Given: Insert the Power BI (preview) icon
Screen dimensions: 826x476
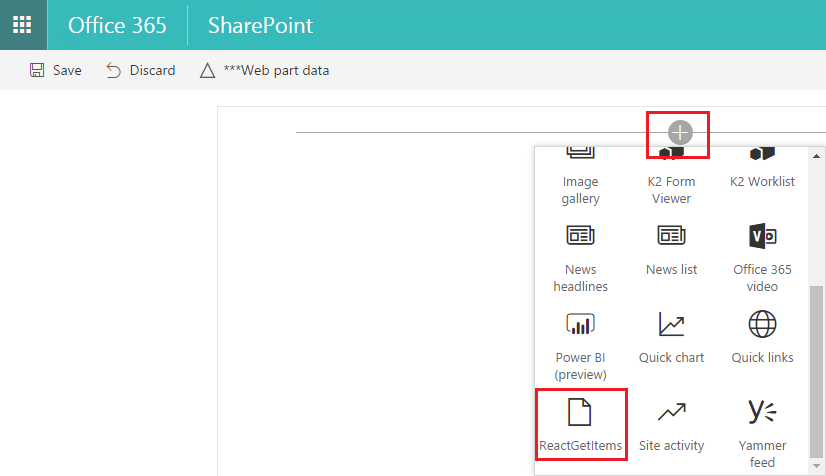Looking at the screenshot, I should [x=580, y=324].
